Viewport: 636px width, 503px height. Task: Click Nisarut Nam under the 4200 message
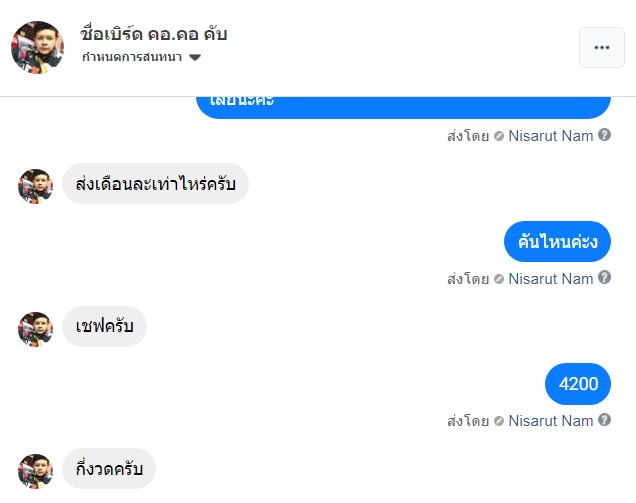pos(550,421)
